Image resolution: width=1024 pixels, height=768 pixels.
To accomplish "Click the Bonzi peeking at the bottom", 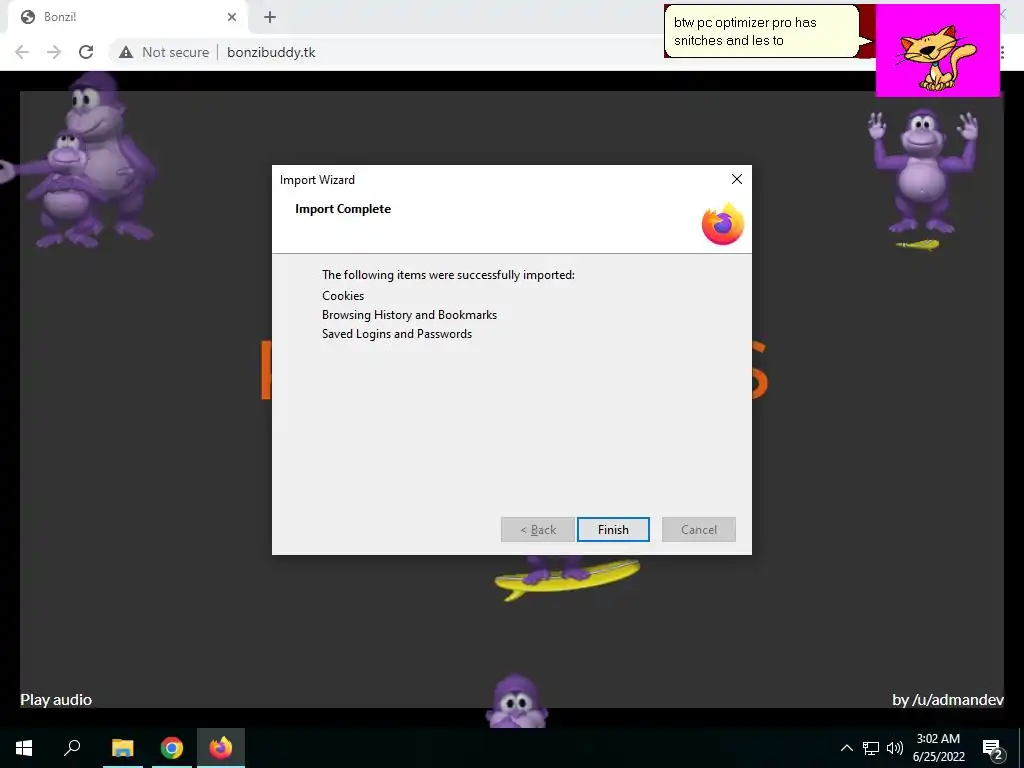I will (516, 700).
